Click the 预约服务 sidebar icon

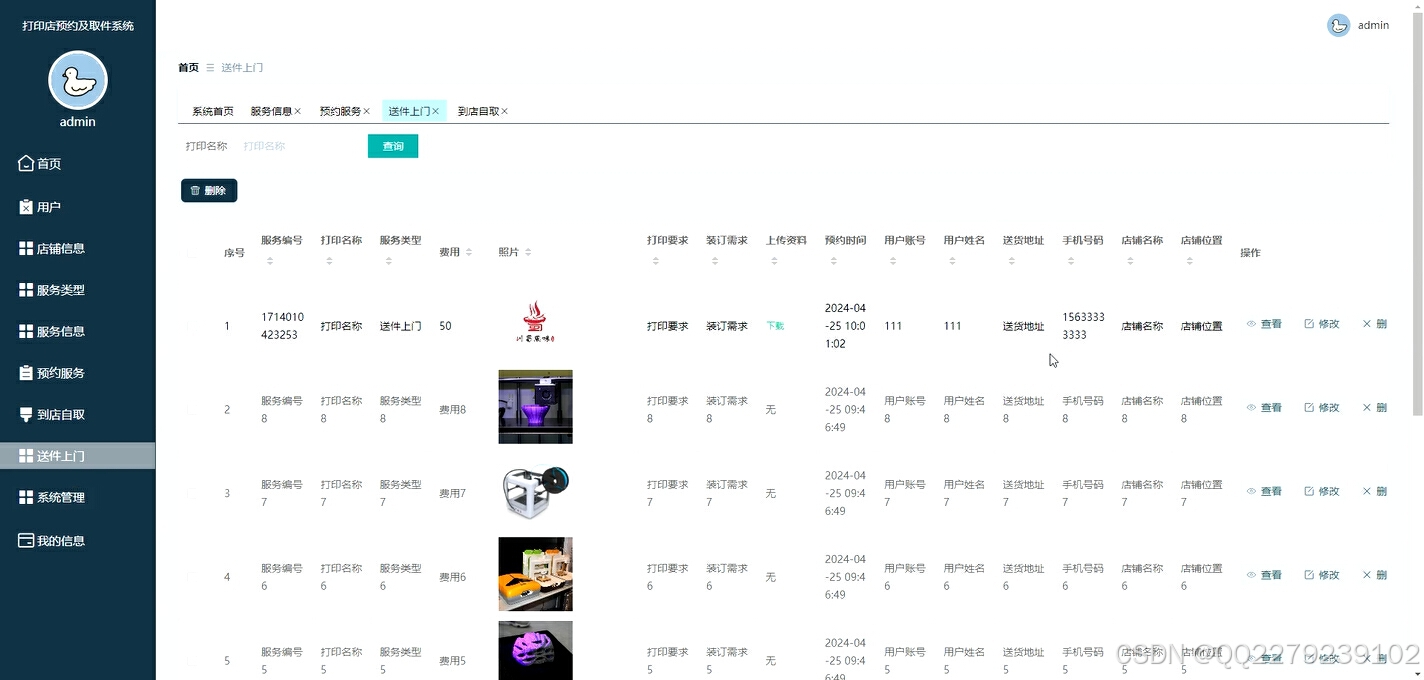coord(24,372)
